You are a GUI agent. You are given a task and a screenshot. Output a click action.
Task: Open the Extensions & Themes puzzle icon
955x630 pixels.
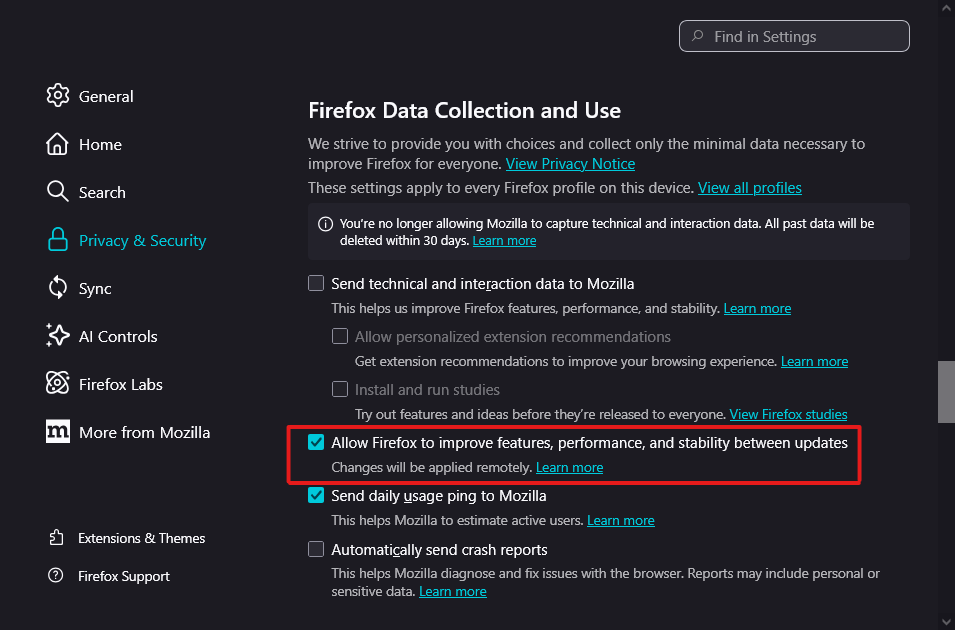click(56, 538)
